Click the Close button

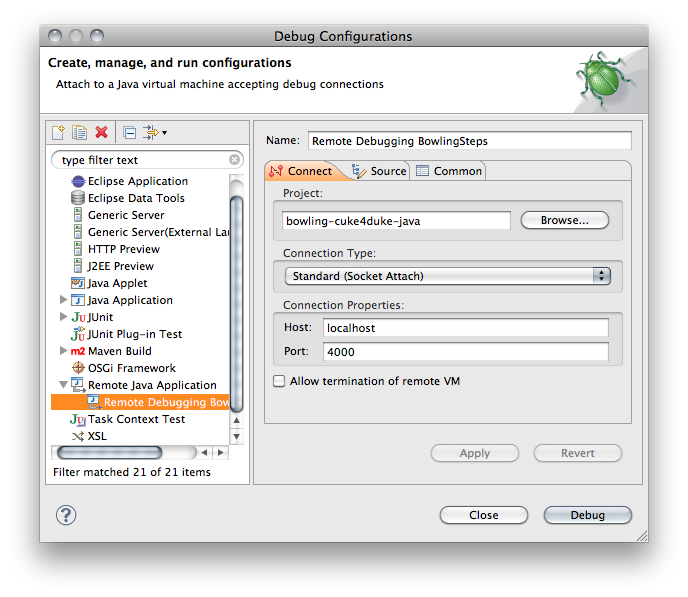(x=484, y=515)
